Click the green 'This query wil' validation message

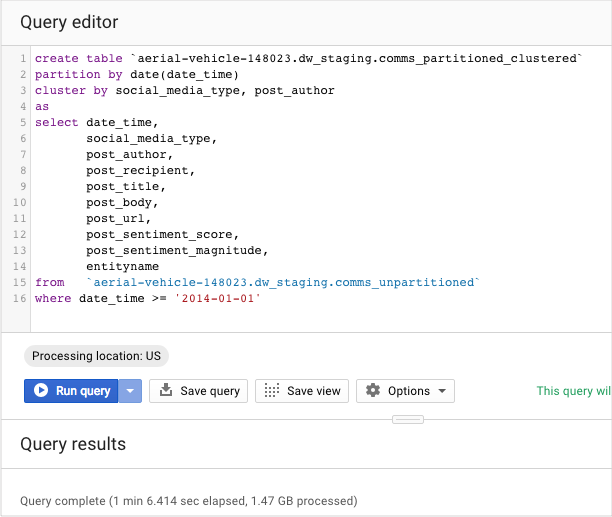click(x=574, y=391)
